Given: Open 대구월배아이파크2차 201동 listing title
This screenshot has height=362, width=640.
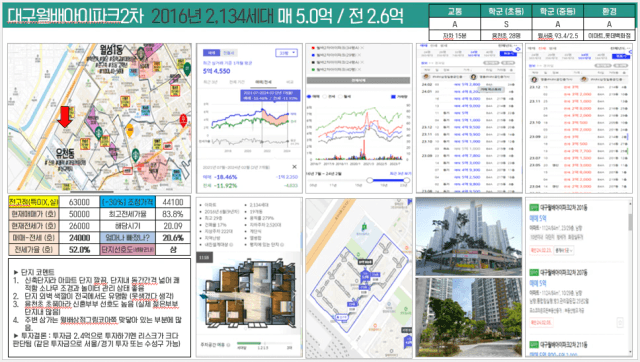Looking at the screenshot, I should (x=564, y=208).
